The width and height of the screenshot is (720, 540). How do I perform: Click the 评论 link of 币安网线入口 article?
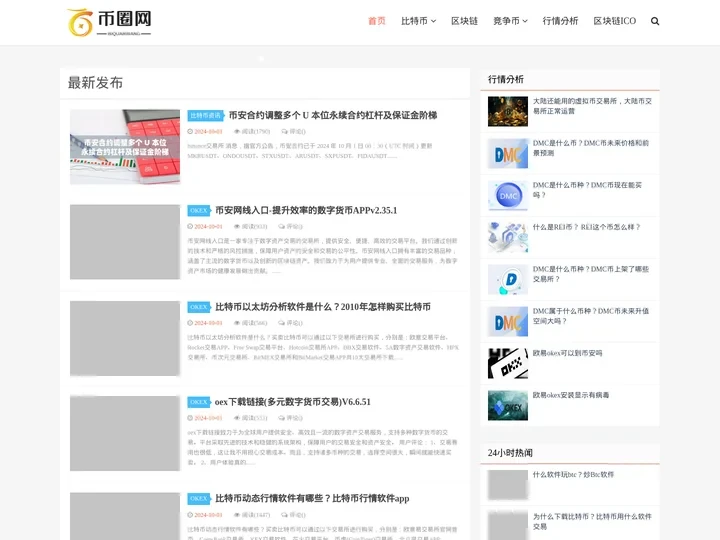point(291,226)
